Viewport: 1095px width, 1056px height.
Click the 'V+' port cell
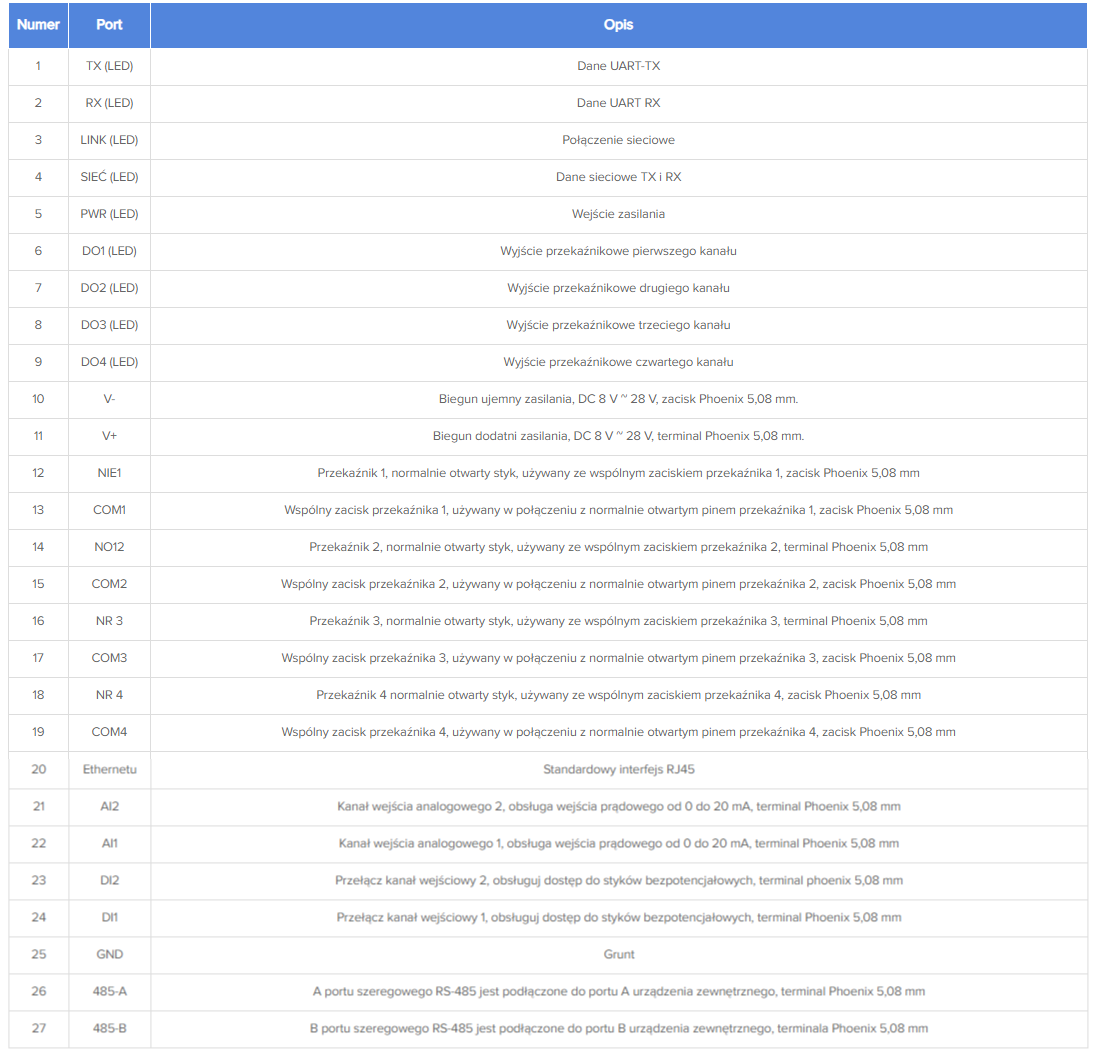tap(110, 437)
